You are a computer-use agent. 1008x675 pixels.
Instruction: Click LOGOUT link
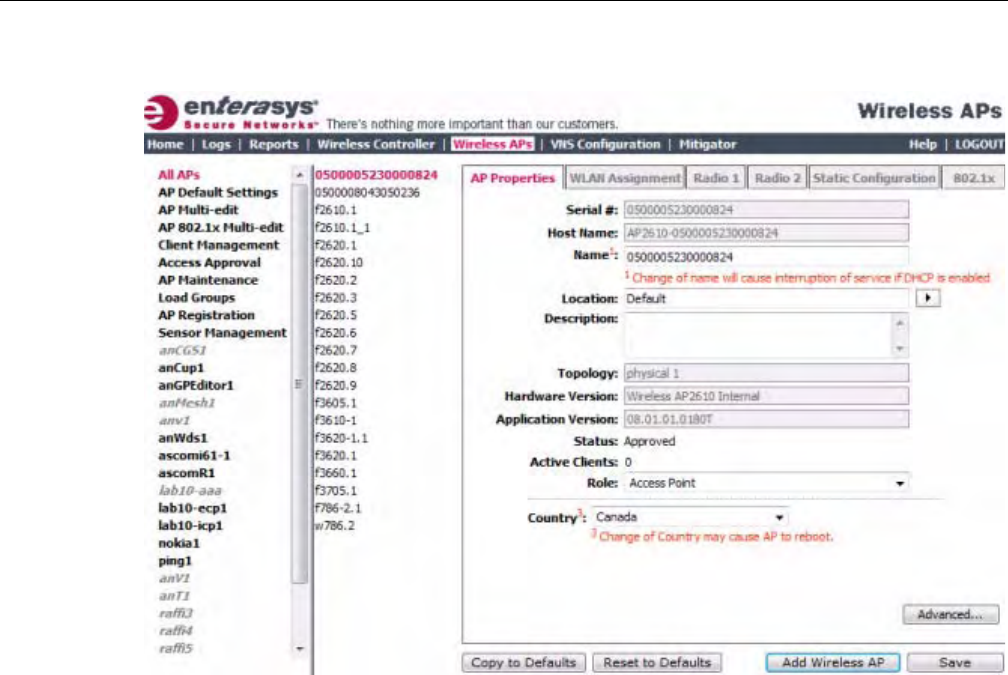(x=979, y=145)
